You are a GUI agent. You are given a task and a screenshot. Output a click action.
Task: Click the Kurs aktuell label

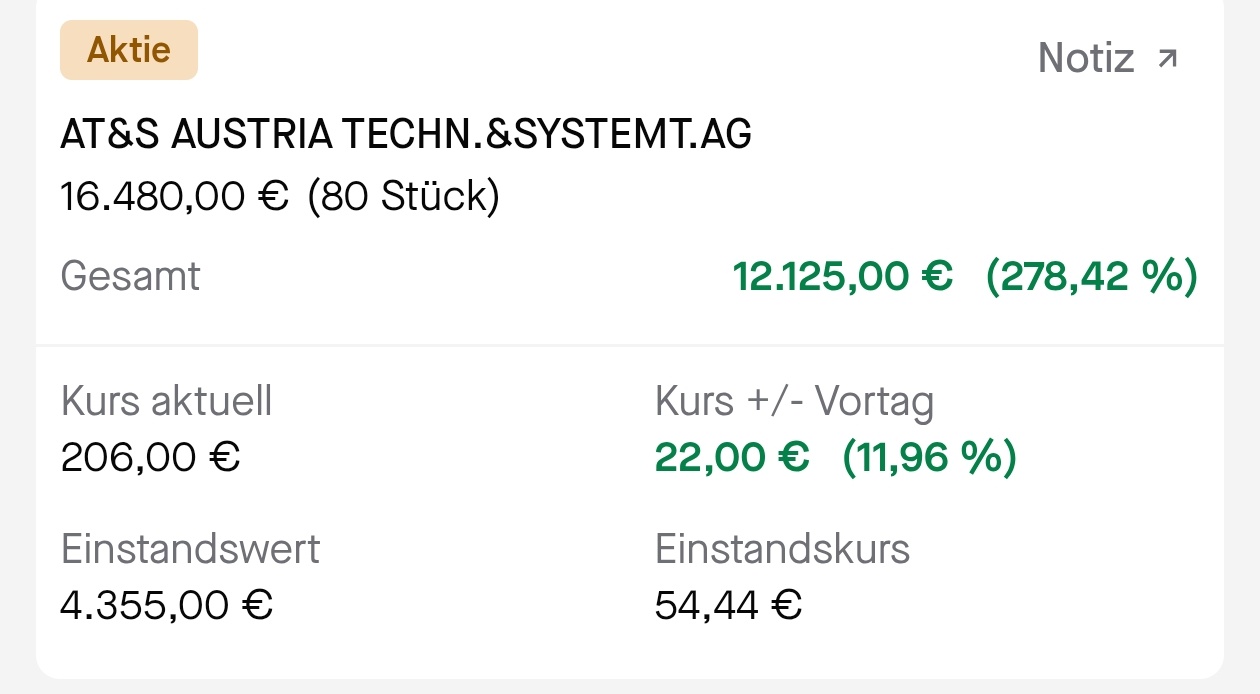pyautogui.click(x=166, y=402)
